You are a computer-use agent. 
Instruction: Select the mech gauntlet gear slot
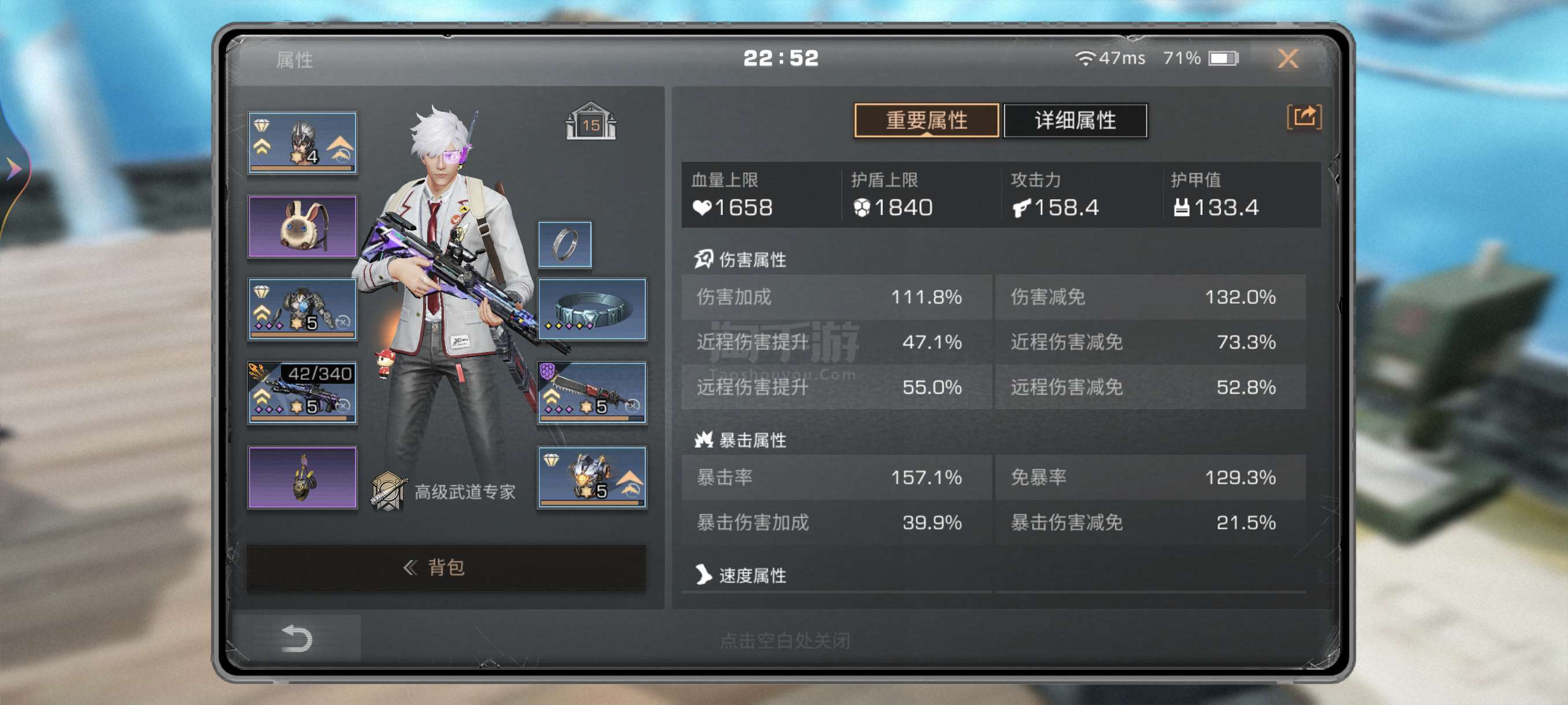(591, 477)
